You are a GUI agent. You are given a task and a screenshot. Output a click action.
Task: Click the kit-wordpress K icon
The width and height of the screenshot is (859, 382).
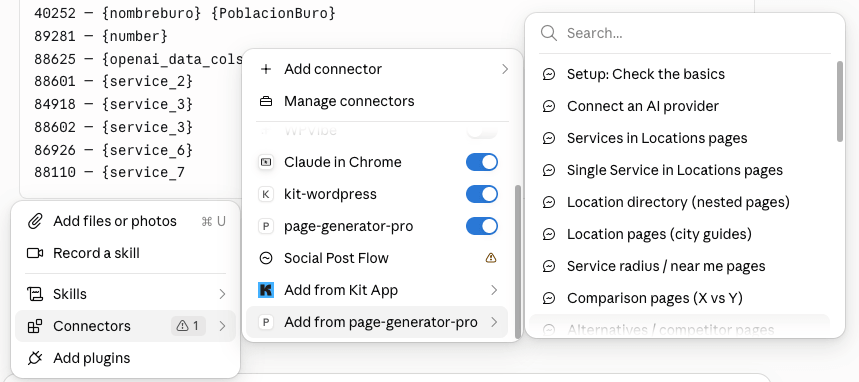click(x=266, y=194)
